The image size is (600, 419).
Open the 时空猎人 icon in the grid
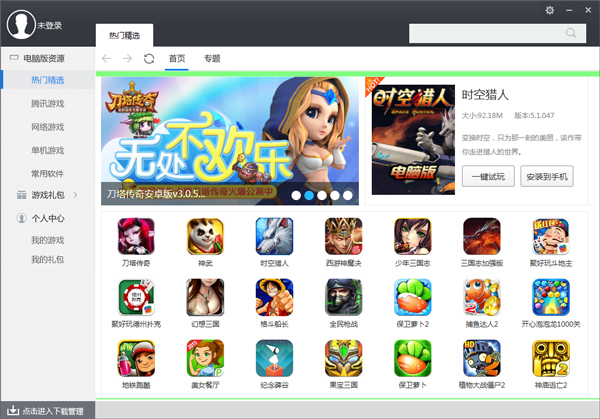(x=274, y=236)
